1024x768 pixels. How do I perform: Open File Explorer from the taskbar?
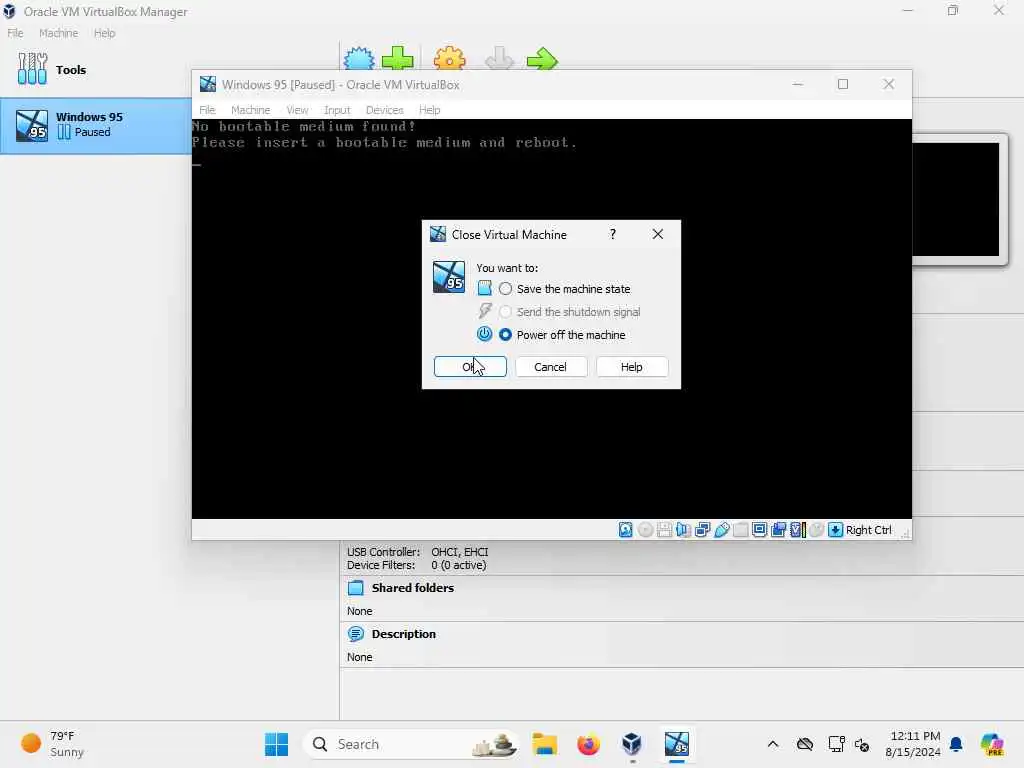(x=544, y=744)
